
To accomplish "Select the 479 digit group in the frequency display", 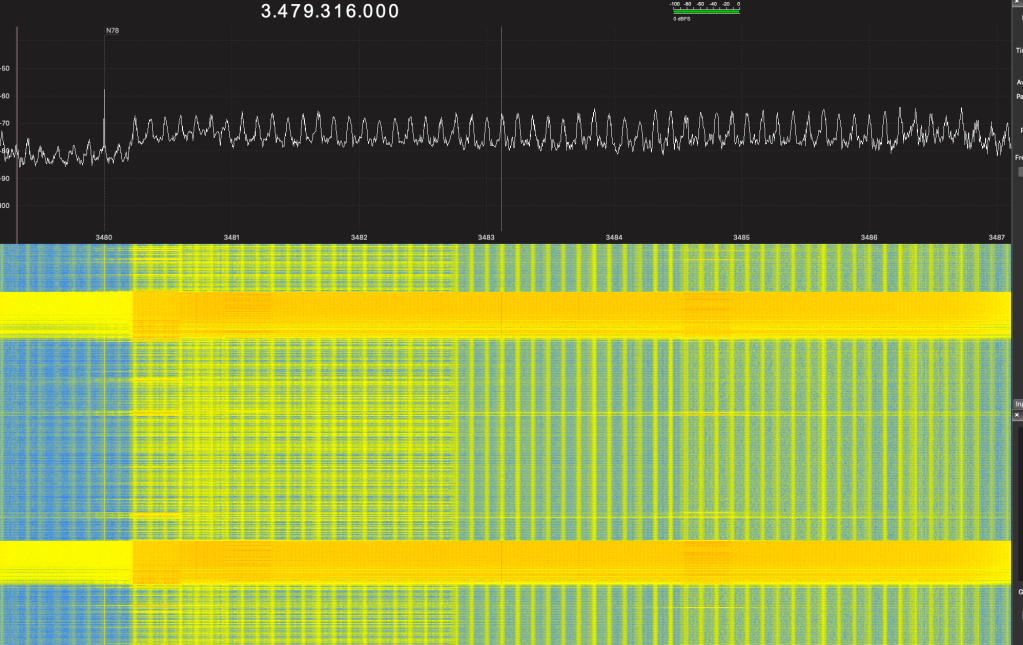I will [x=296, y=12].
